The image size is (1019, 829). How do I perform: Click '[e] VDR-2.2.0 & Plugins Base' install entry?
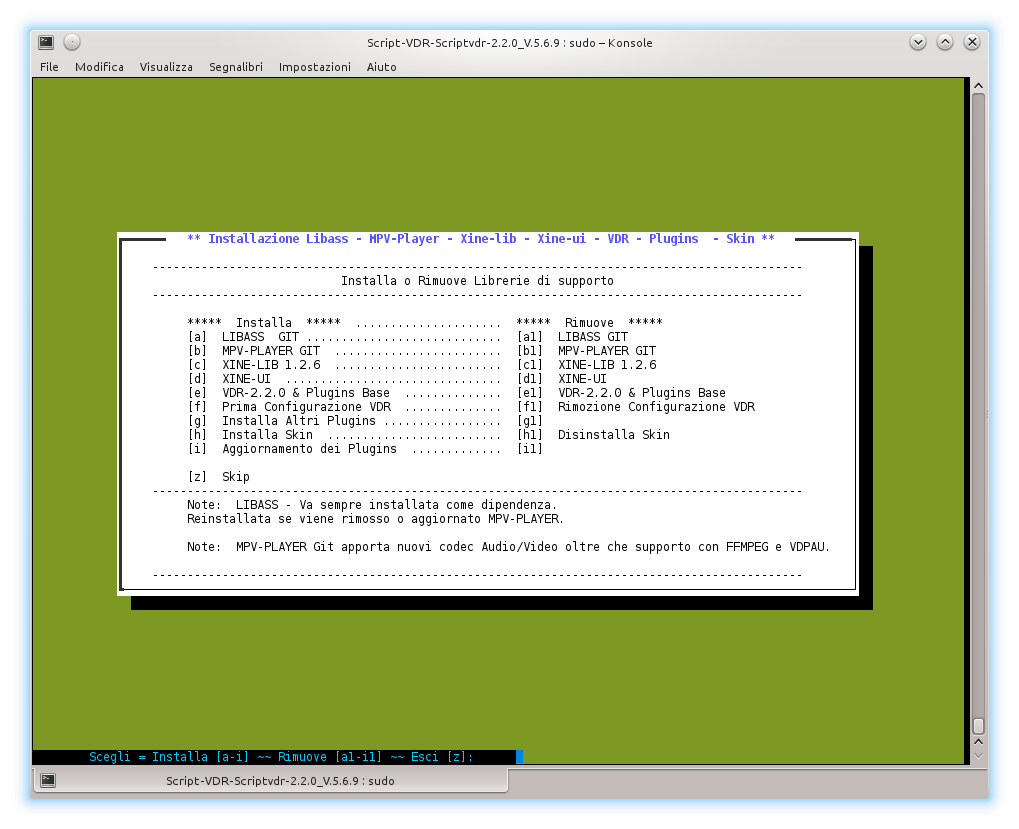(x=289, y=392)
